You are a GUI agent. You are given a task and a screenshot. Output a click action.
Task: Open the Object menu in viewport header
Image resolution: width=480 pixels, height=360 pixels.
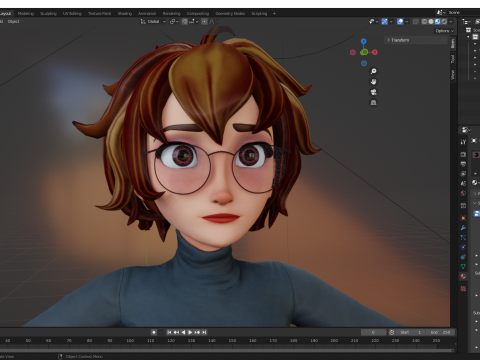tap(14, 21)
